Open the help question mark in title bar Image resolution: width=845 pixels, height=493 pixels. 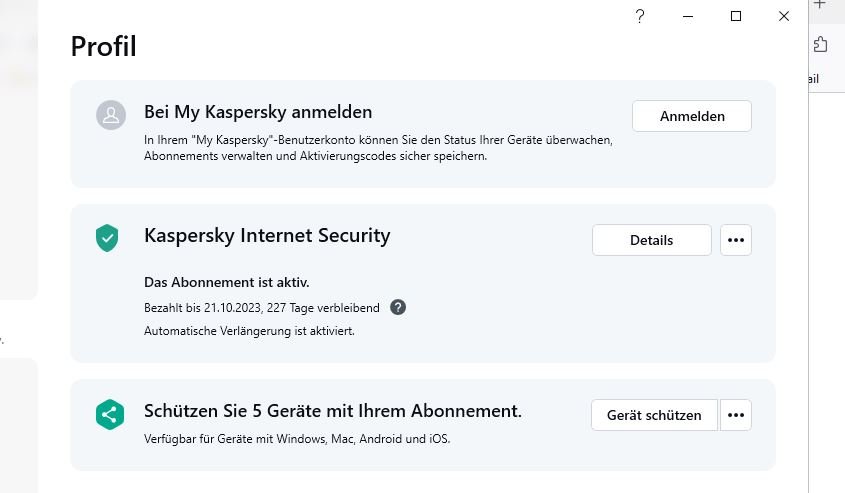pyautogui.click(x=640, y=16)
